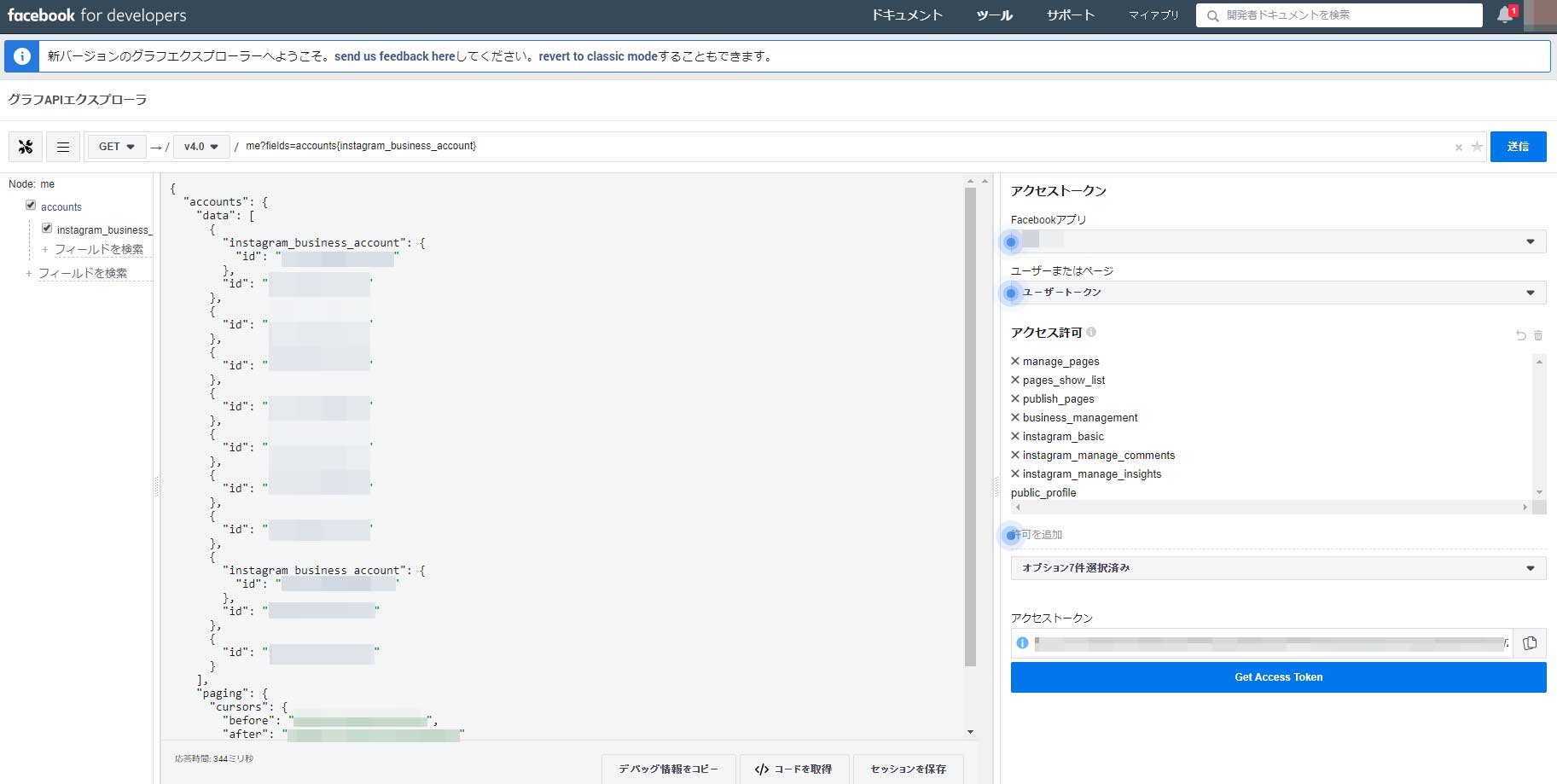Open the v4.0 version dropdown
The height and width of the screenshot is (784, 1557).
pos(201,147)
